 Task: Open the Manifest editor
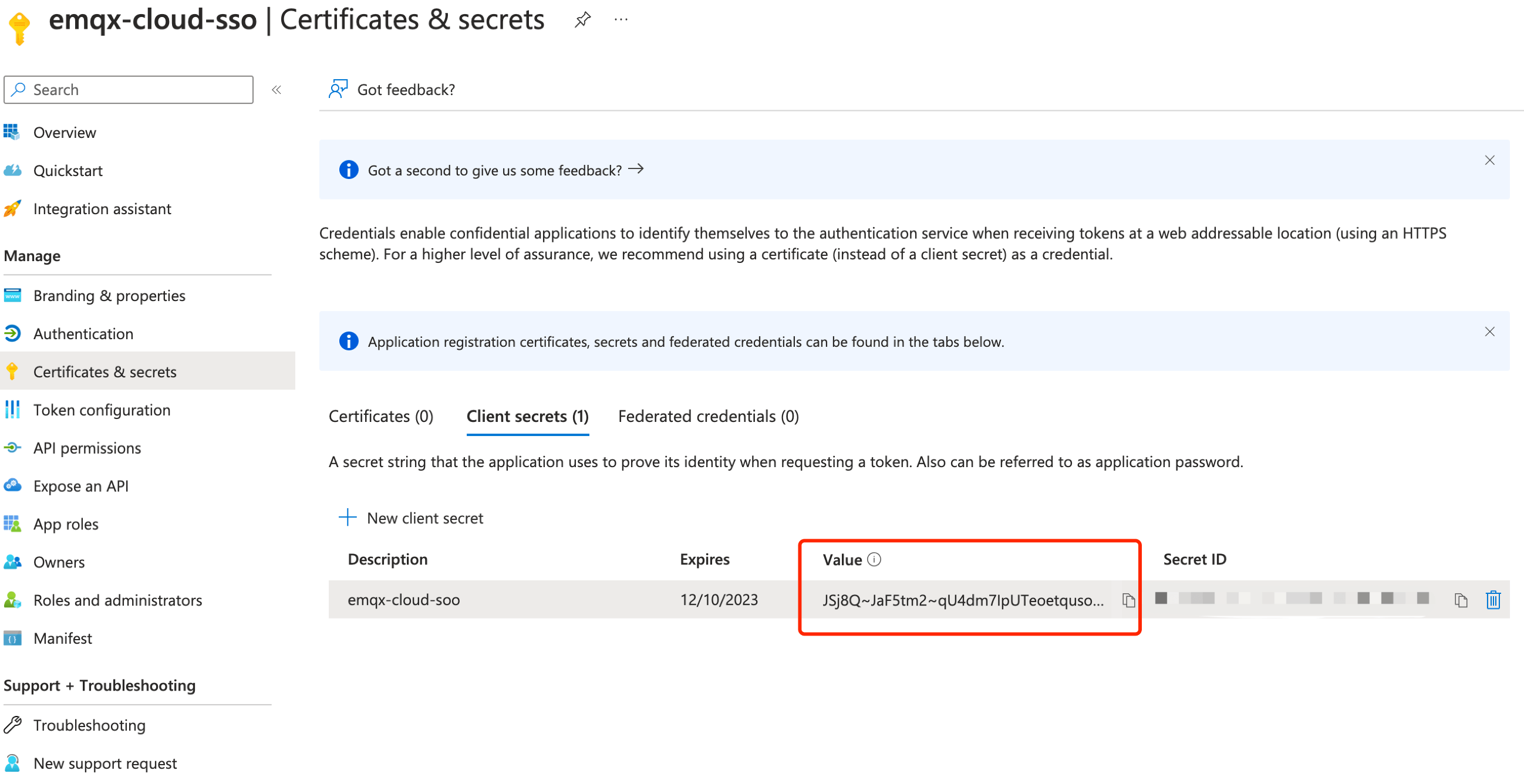[63, 638]
